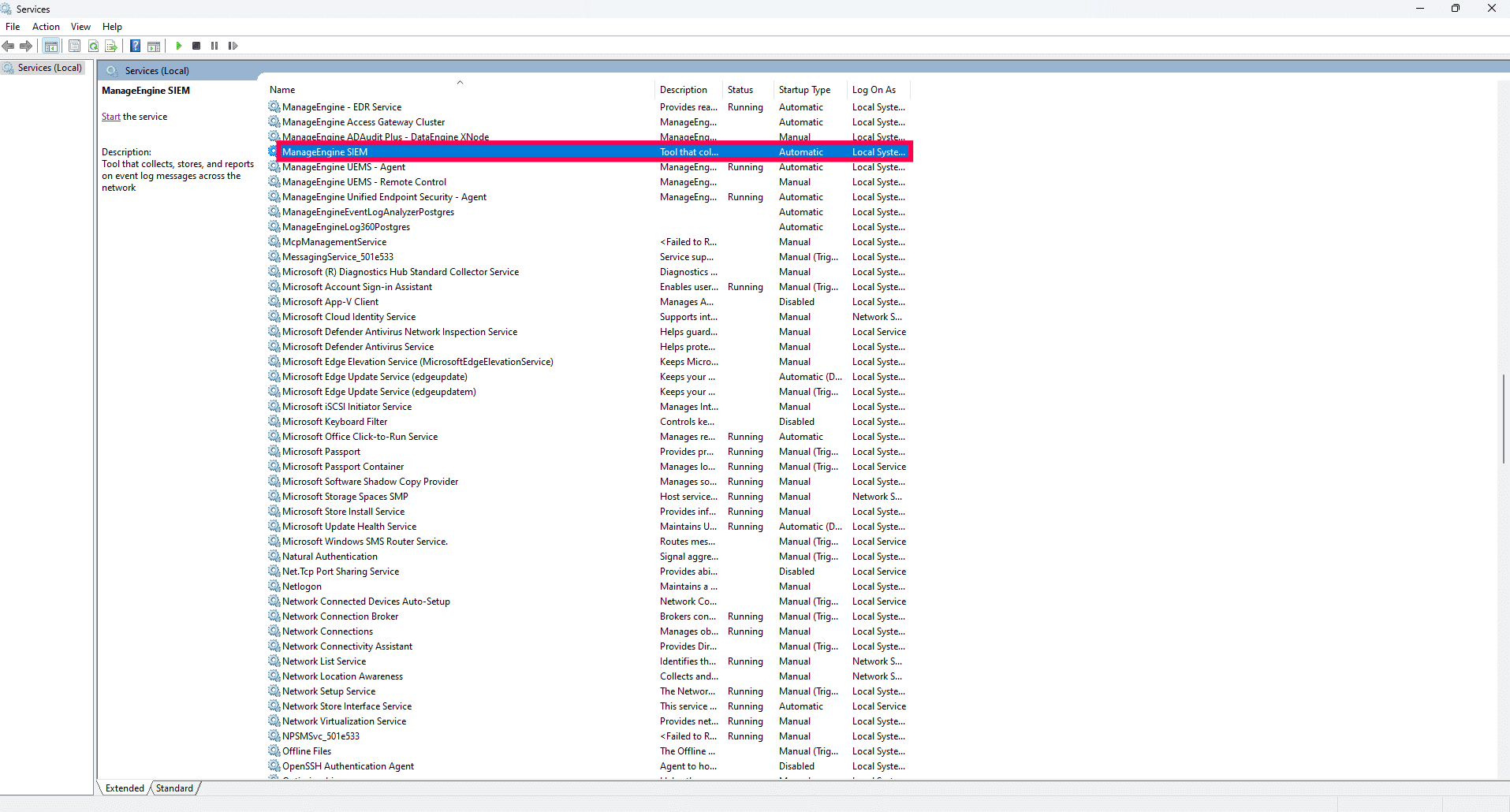The image size is (1510, 812).
Task: Switch to the Standard tab
Action: 174,788
